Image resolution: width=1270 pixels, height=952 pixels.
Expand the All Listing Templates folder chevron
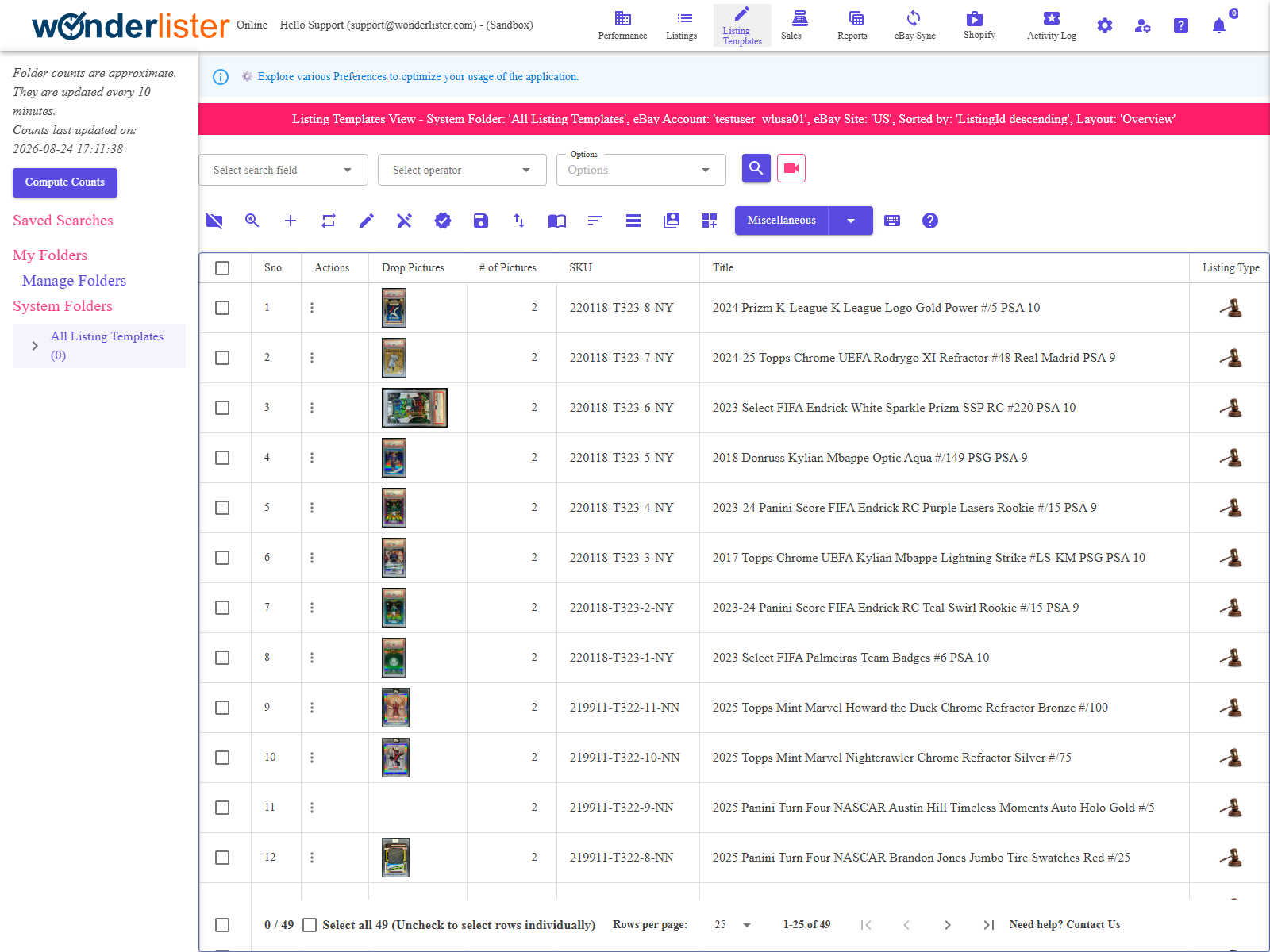click(35, 346)
